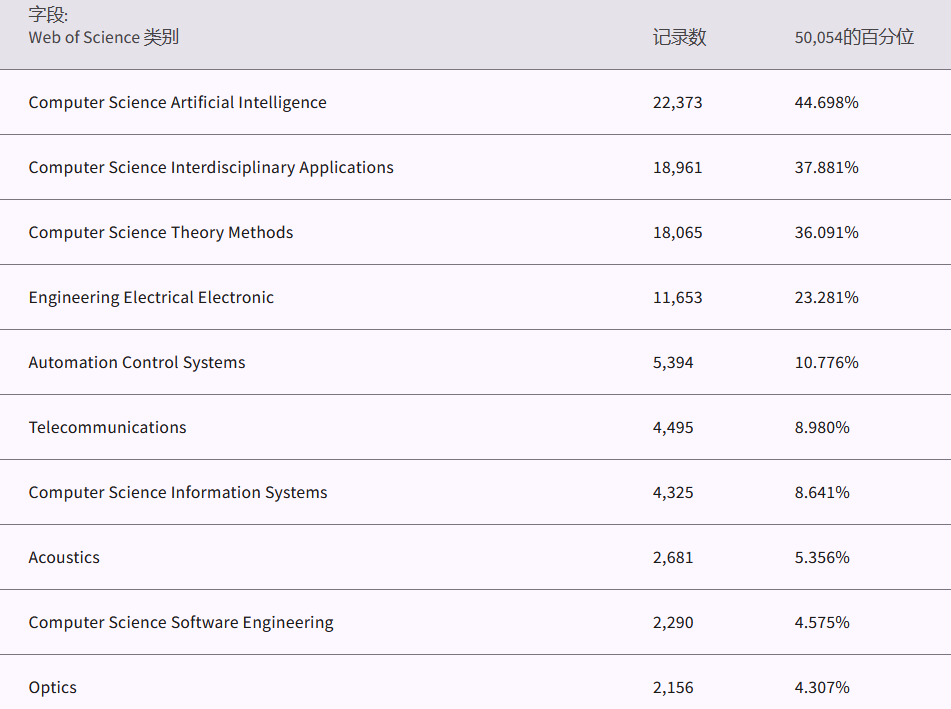Select Computer Science Artificial Intelligence category
Image resolution: width=951 pixels, height=709 pixels.
click(x=177, y=102)
